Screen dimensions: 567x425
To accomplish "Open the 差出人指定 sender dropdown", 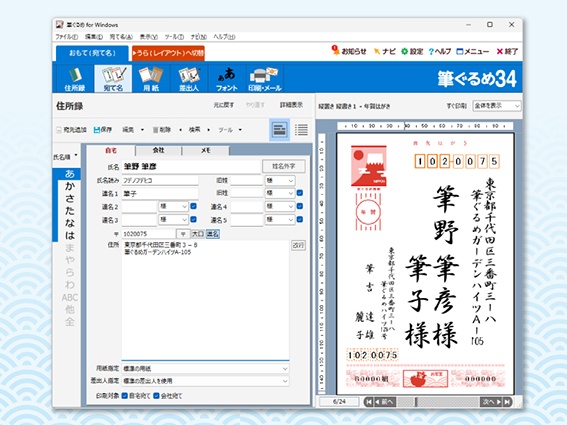I will 205,381.
